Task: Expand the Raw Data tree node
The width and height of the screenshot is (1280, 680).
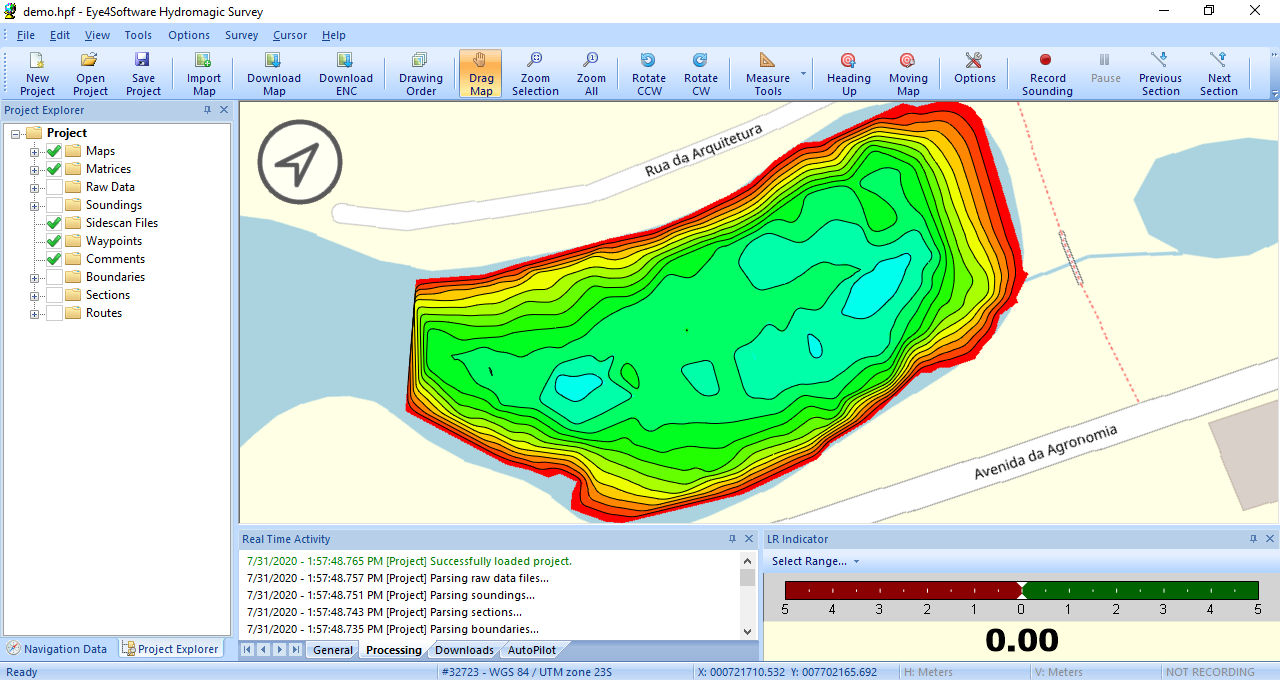Action: (34, 188)
